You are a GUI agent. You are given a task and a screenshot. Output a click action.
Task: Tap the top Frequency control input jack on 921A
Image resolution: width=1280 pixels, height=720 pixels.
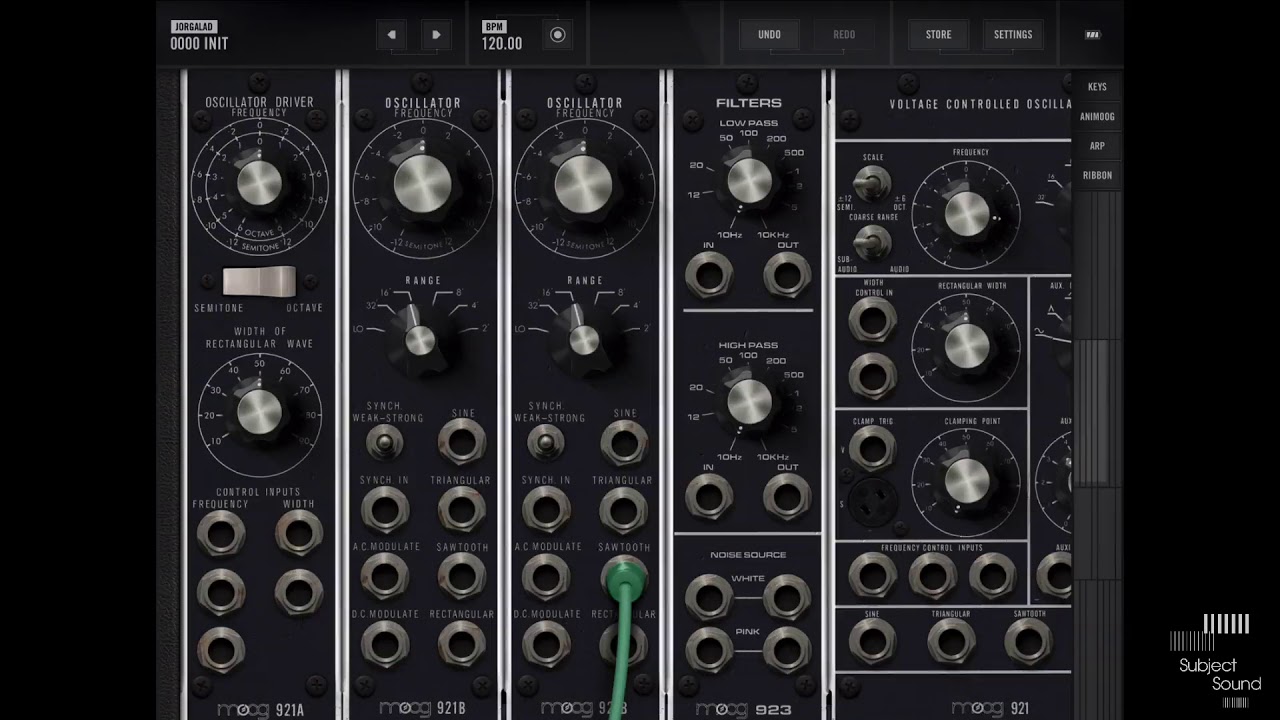pos(220,534)
